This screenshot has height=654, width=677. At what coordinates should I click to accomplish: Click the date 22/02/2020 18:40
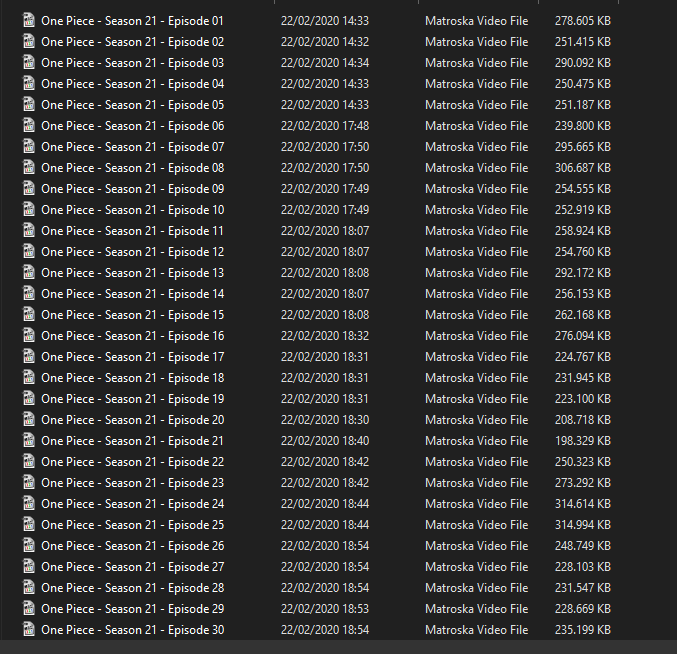(x=325, y=441)
